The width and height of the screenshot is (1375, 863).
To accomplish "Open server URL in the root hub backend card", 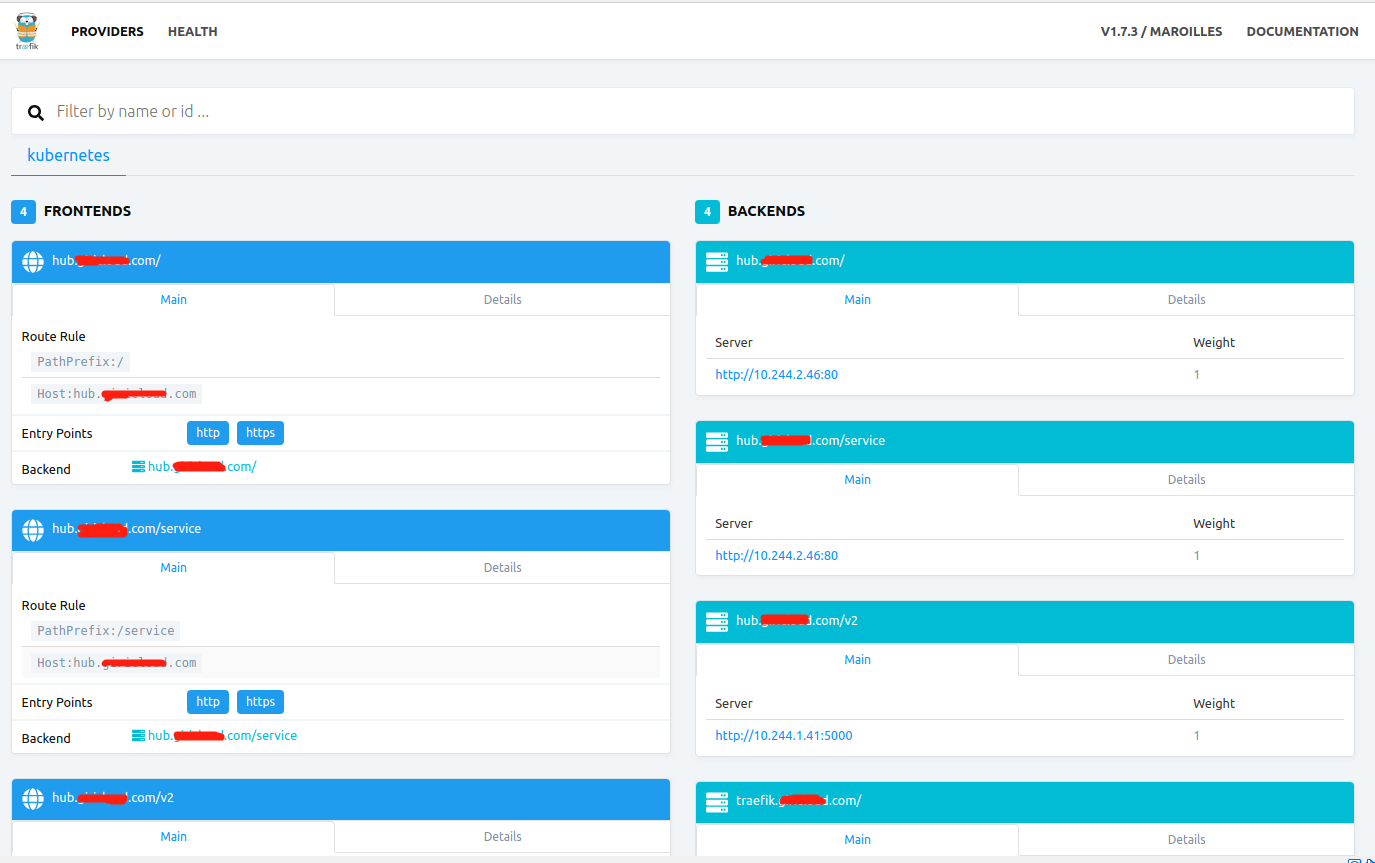I will coord(776,375).
